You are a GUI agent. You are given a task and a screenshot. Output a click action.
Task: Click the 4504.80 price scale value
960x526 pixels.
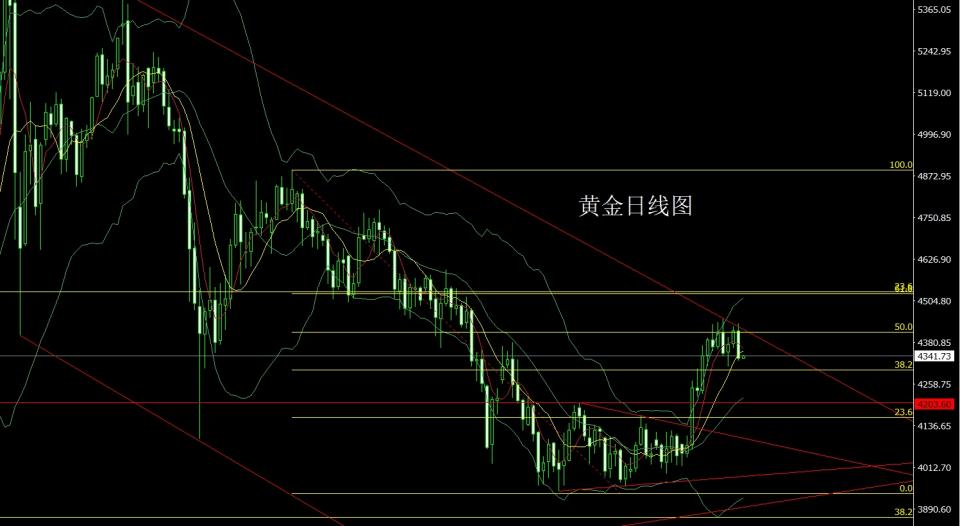(934, 301)
